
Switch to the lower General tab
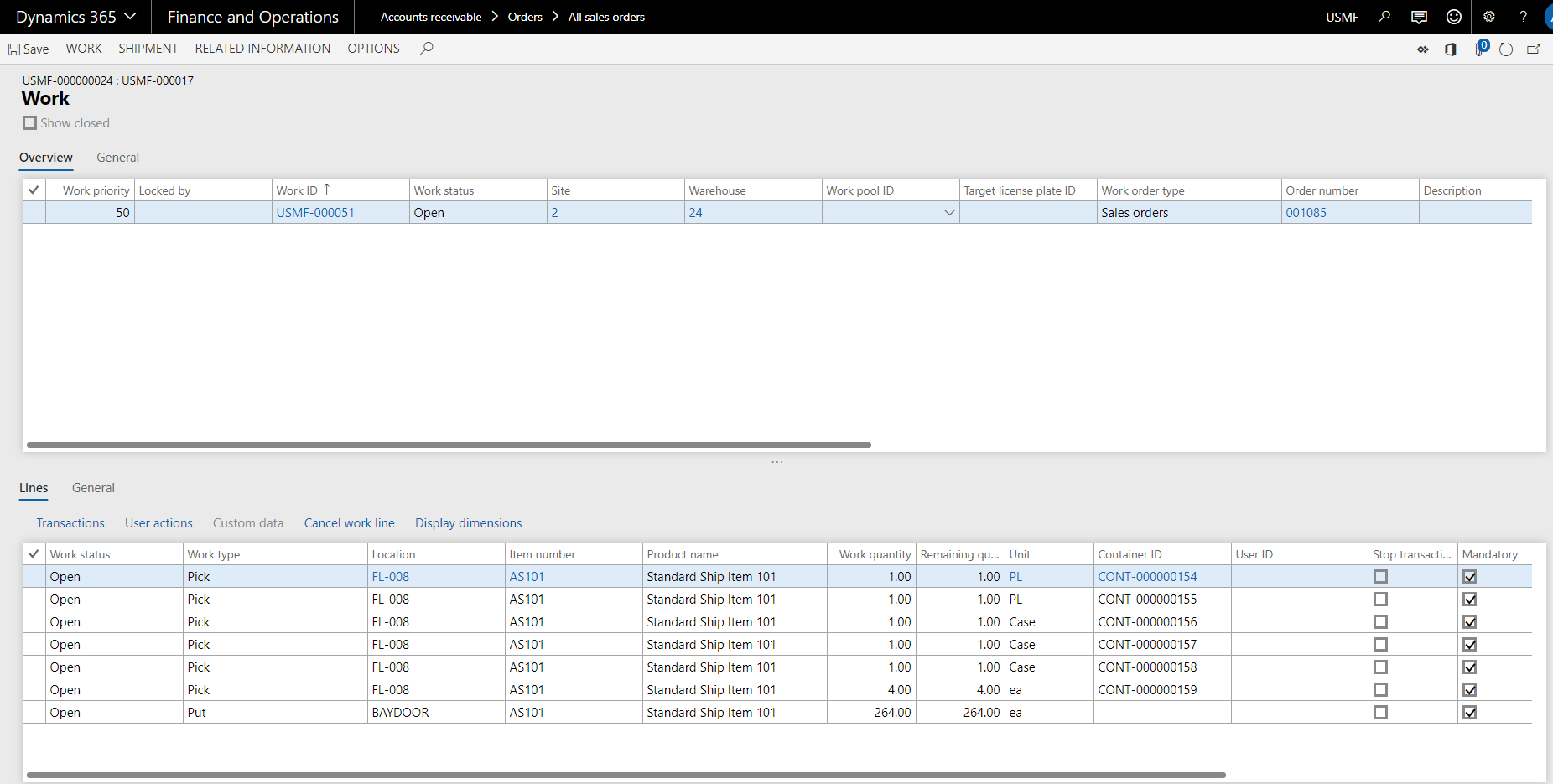click(93, 488)
